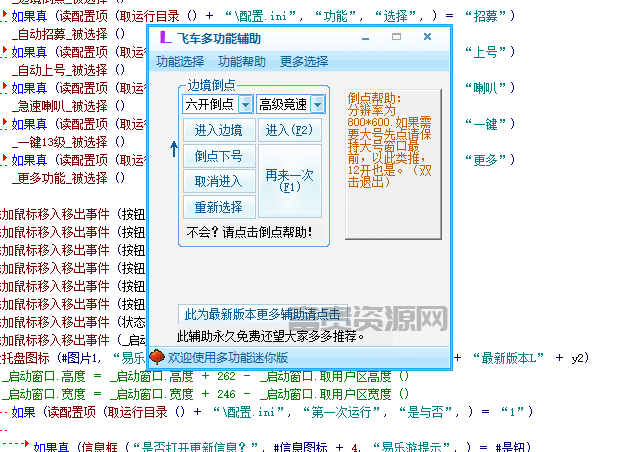634x452 pixels.
Task: Click the orange 倒点帮助 help text panel
Action: pos(393,164)
